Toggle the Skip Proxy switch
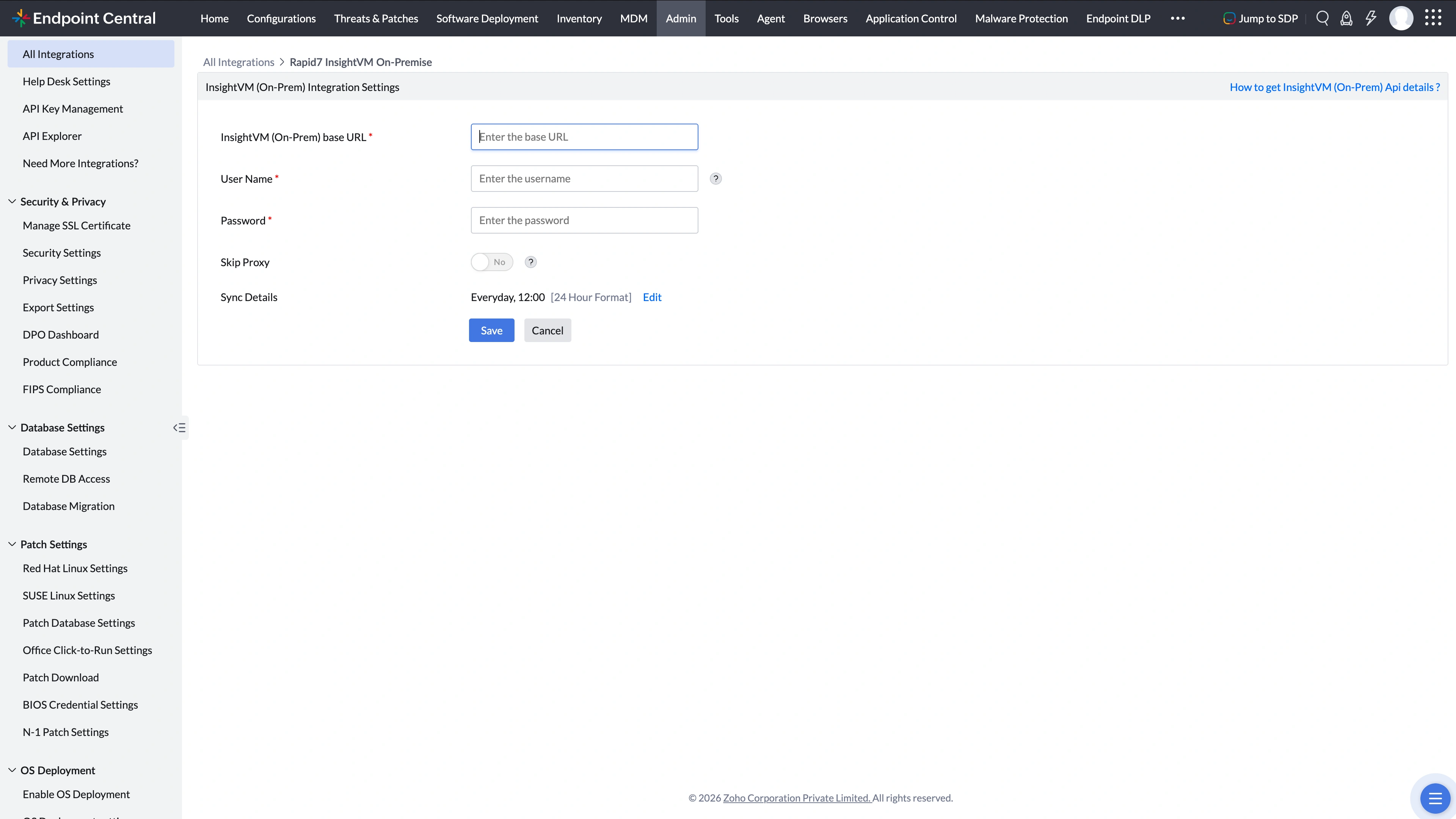The height and width of the screenshot is (819, 1456). click(x=492, y=262)
